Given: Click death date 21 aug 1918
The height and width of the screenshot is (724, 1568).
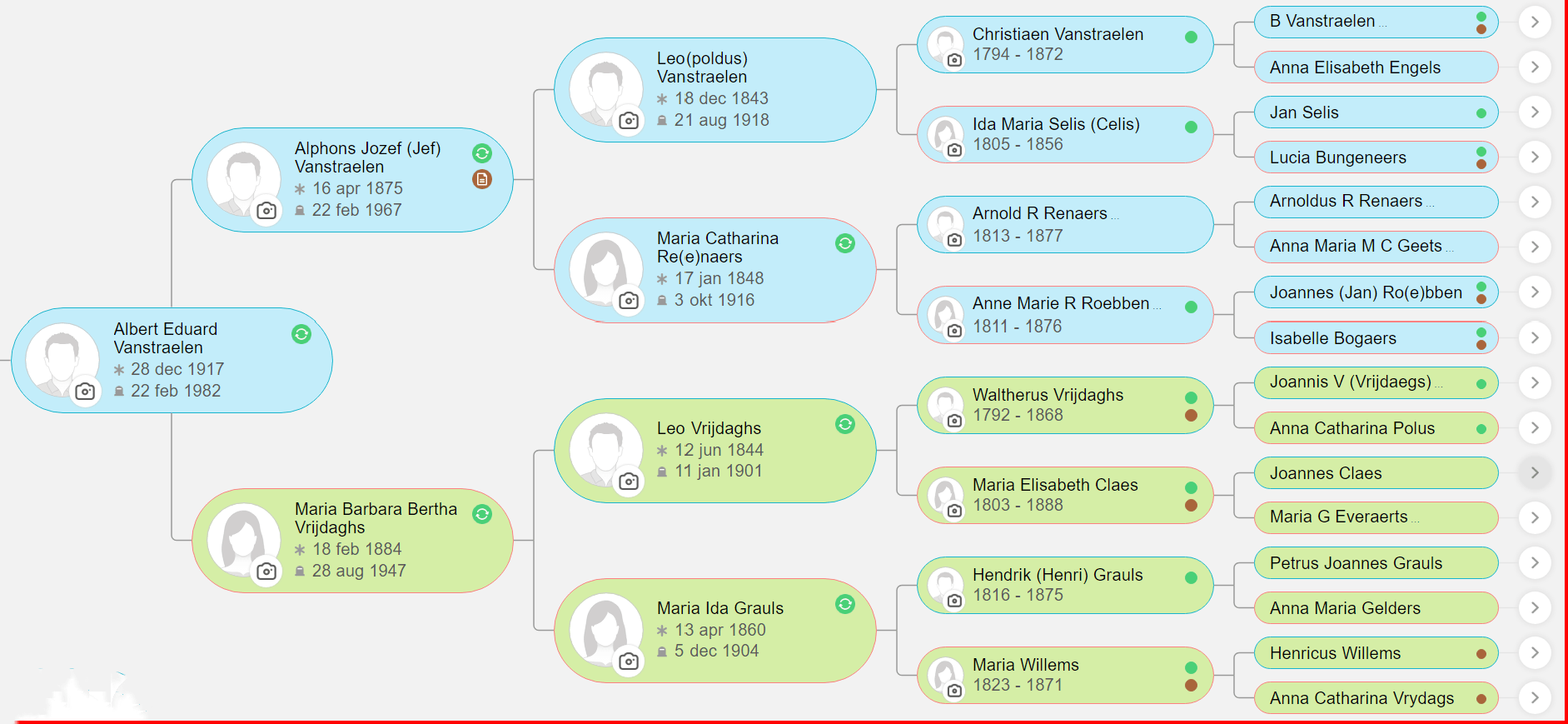Looking at the screenshot, I should pyautogui.click(x=722, y=120).
